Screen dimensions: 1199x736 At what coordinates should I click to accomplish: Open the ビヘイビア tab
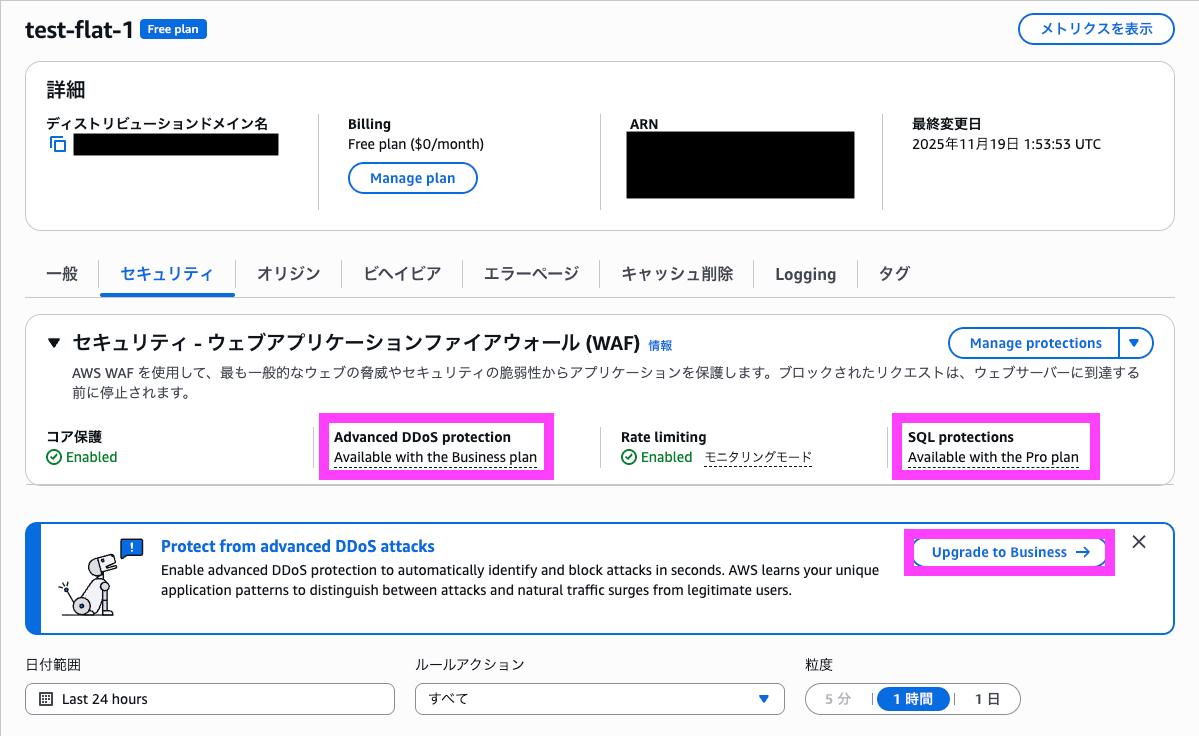(401, 273)
